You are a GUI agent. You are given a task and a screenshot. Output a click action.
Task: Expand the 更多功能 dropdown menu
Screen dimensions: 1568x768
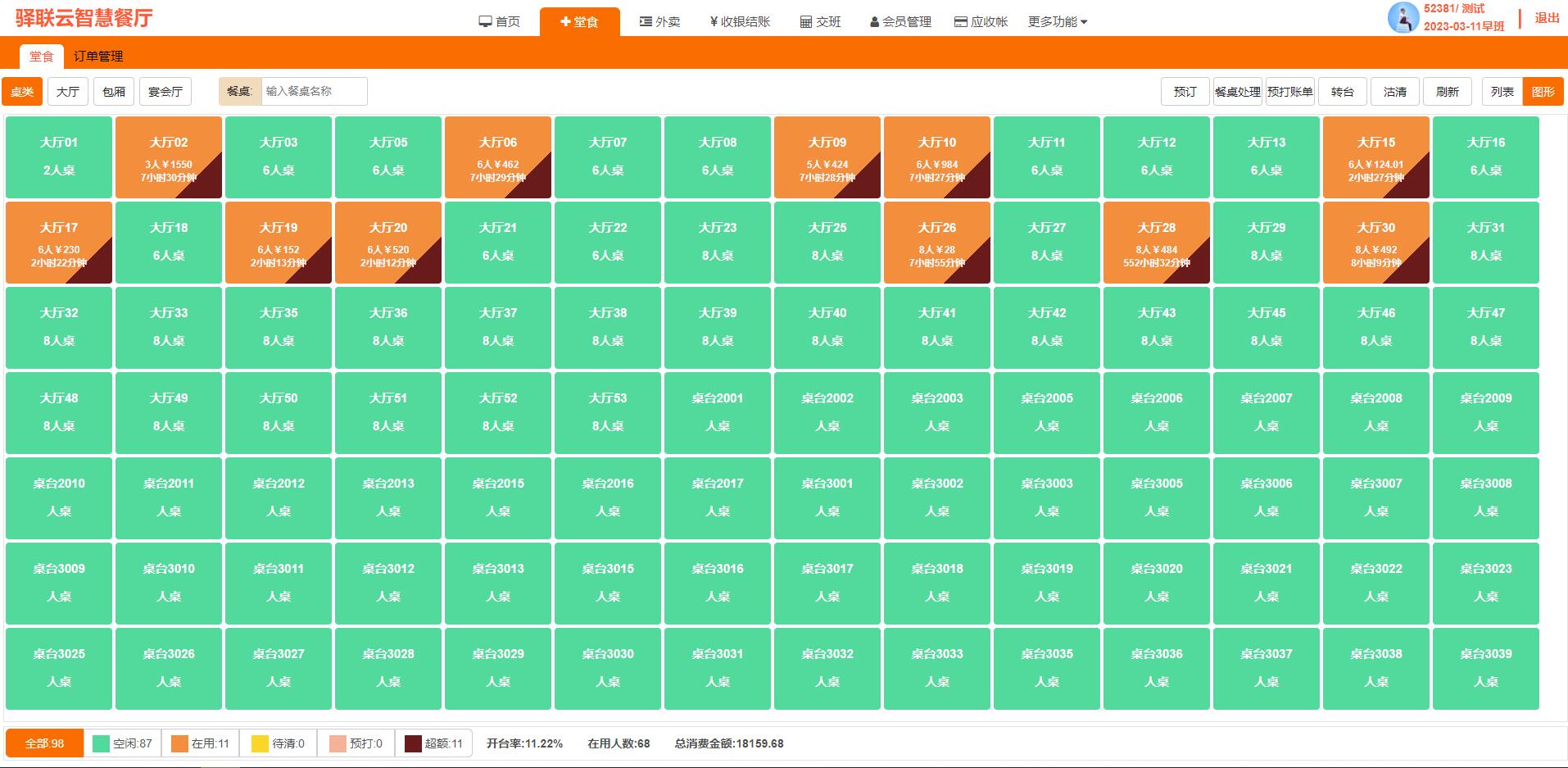tap(1057, 22)
